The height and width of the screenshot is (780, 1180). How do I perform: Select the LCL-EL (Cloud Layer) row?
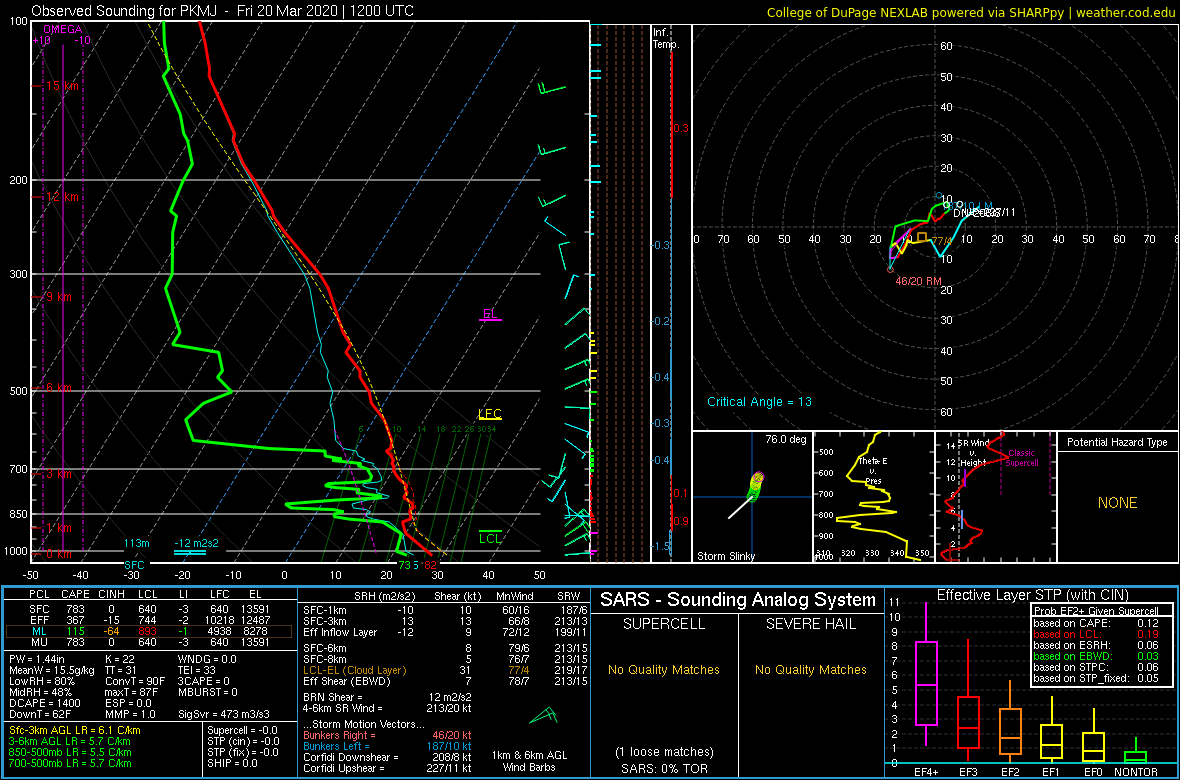click(444, 670)
